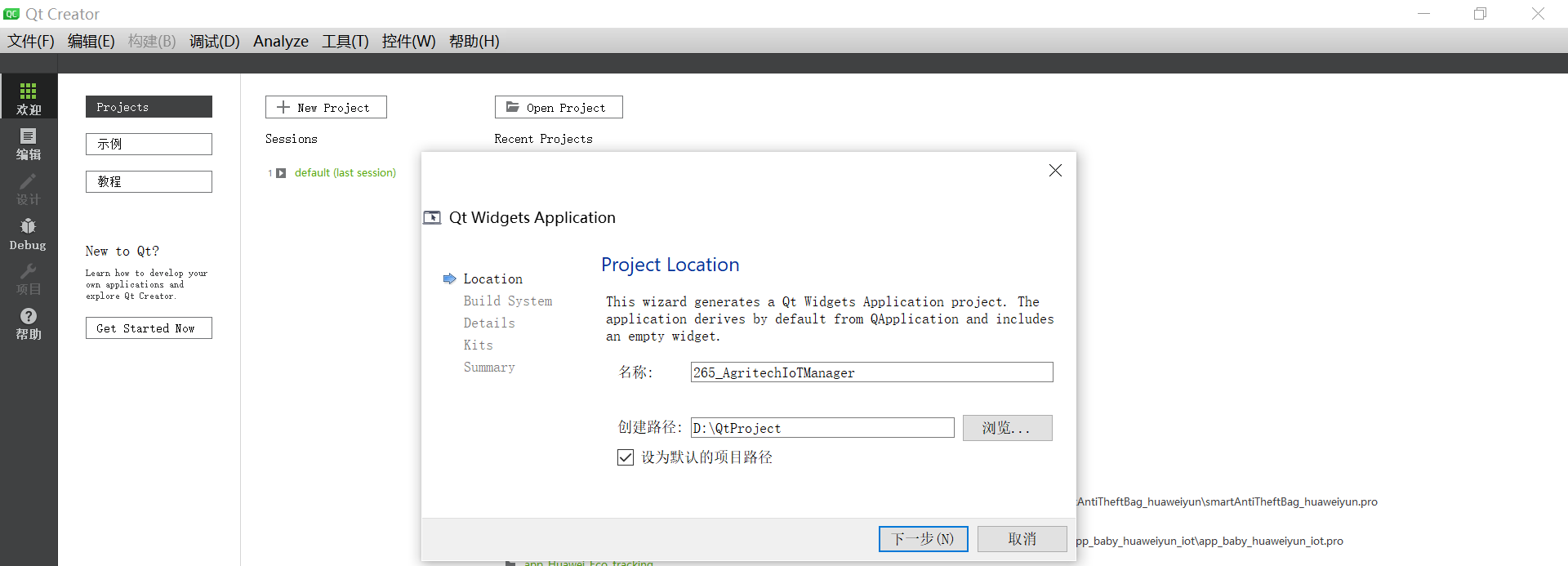The width and height of the screenshot is (1568, 566).
Task: Click the Design mode pencil icon
Action: pyautogui.click(x=29, y=188)
